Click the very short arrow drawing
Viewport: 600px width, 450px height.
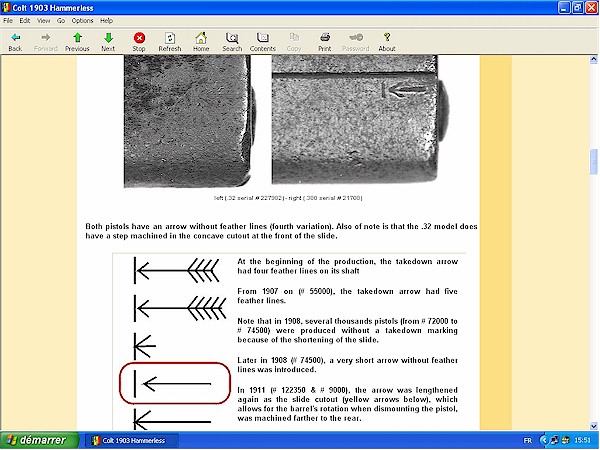coord(145,346)
